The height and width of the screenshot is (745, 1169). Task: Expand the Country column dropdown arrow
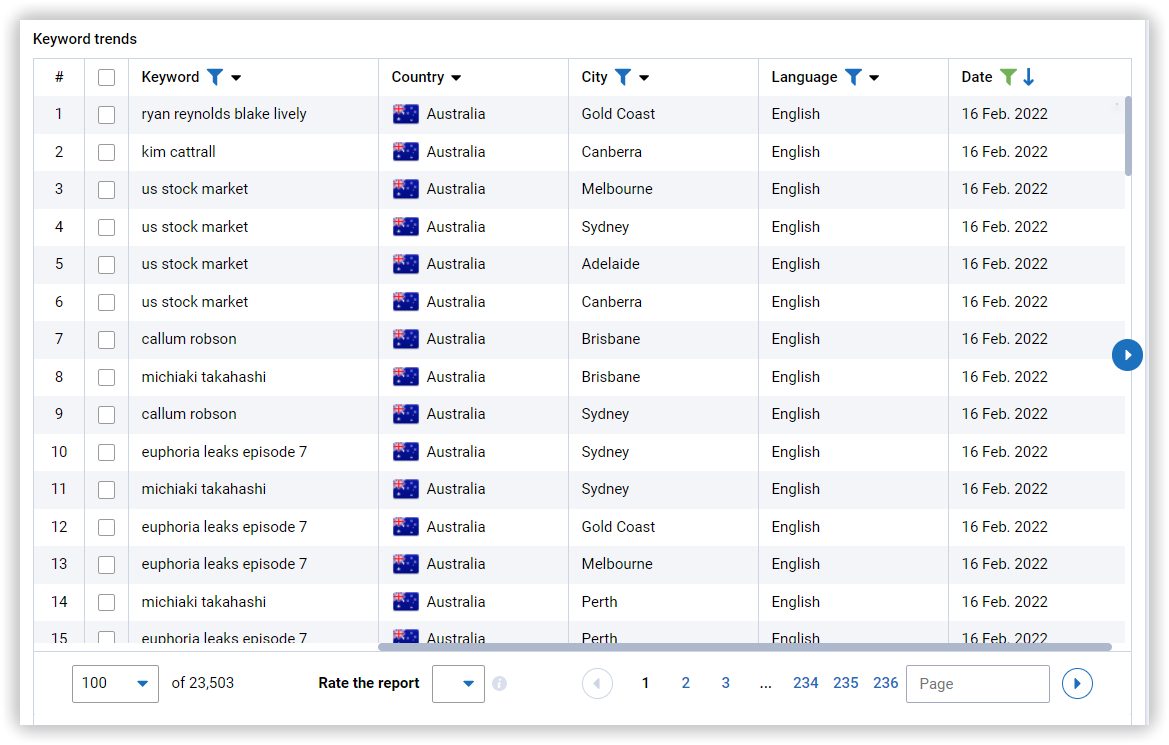pos(456,78)
